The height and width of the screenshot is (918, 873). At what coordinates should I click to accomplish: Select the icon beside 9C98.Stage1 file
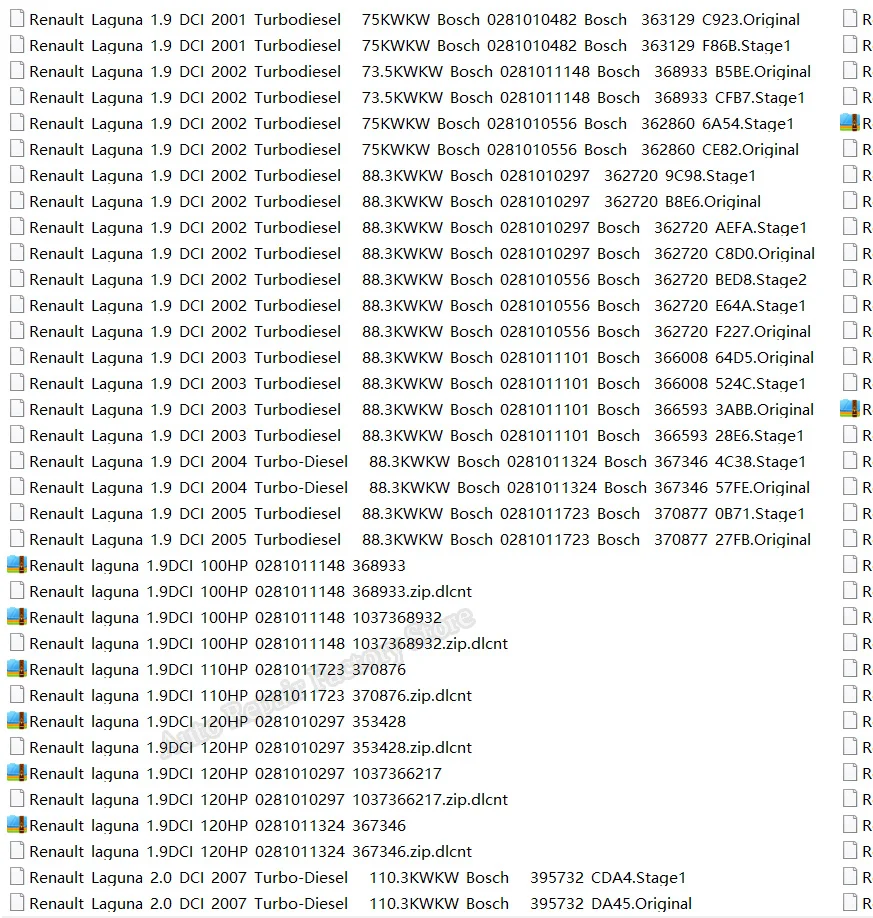point(17,175)
